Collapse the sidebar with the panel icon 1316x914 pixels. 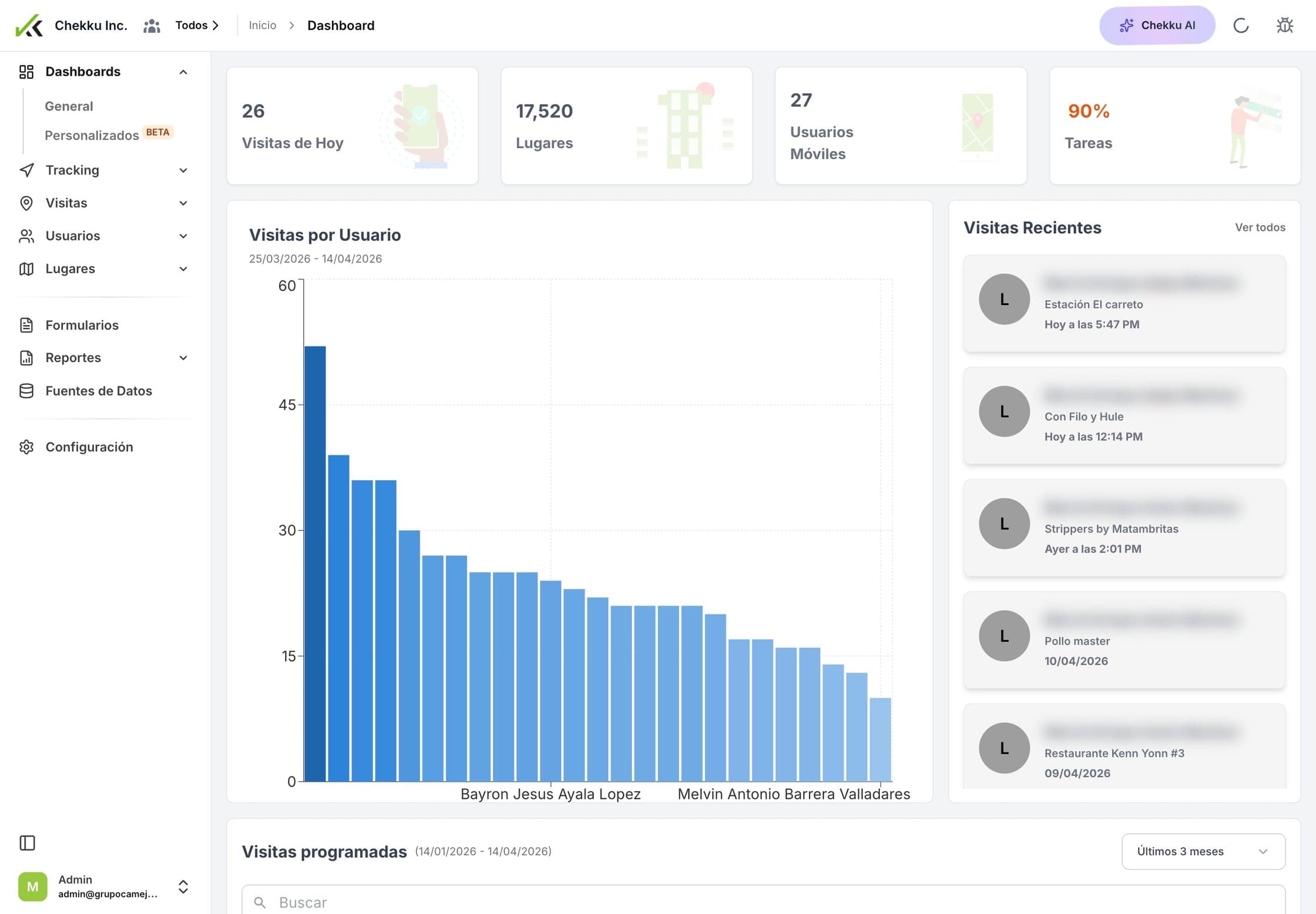point(27,843)
